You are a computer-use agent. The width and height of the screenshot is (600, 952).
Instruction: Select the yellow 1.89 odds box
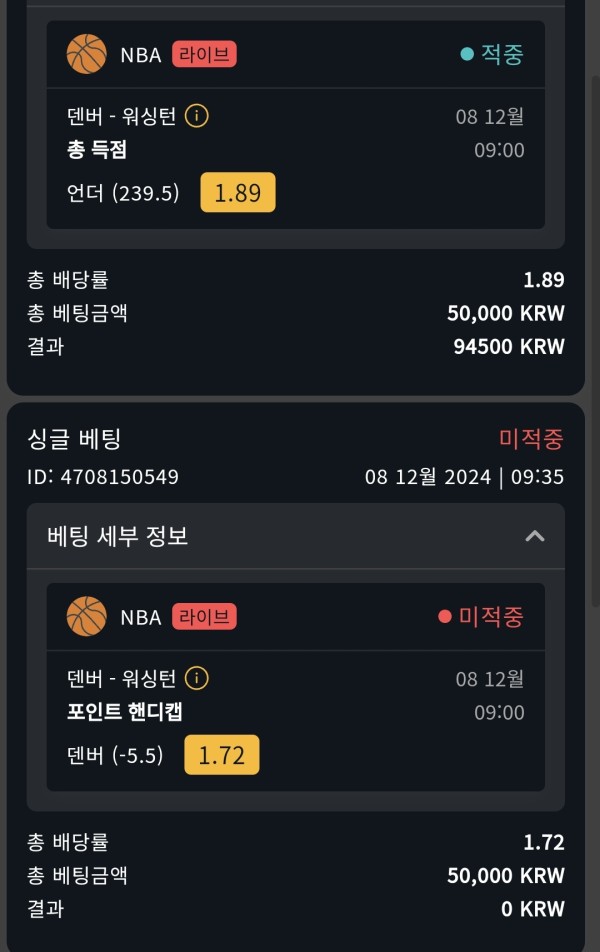(238, 192)
